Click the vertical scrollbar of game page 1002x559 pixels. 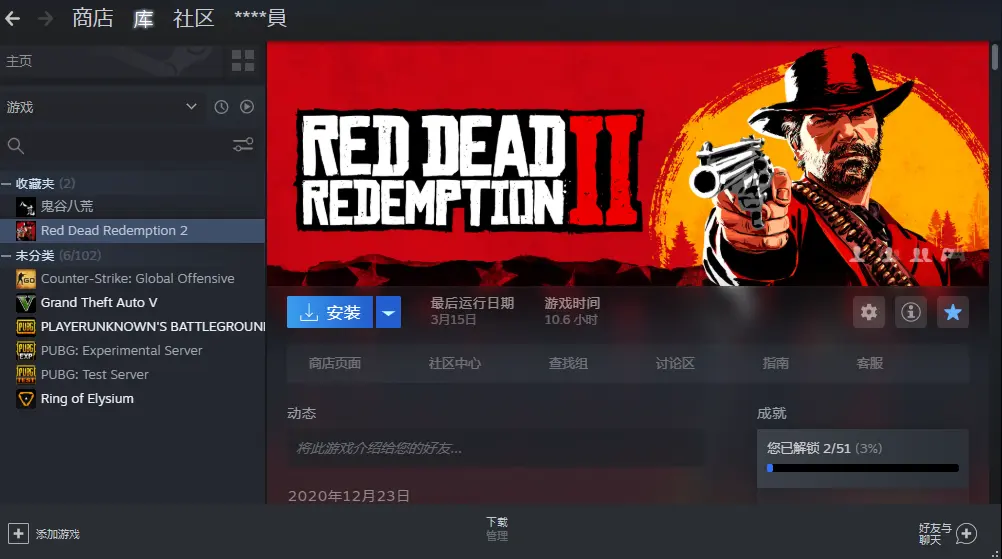coord(995,57)
